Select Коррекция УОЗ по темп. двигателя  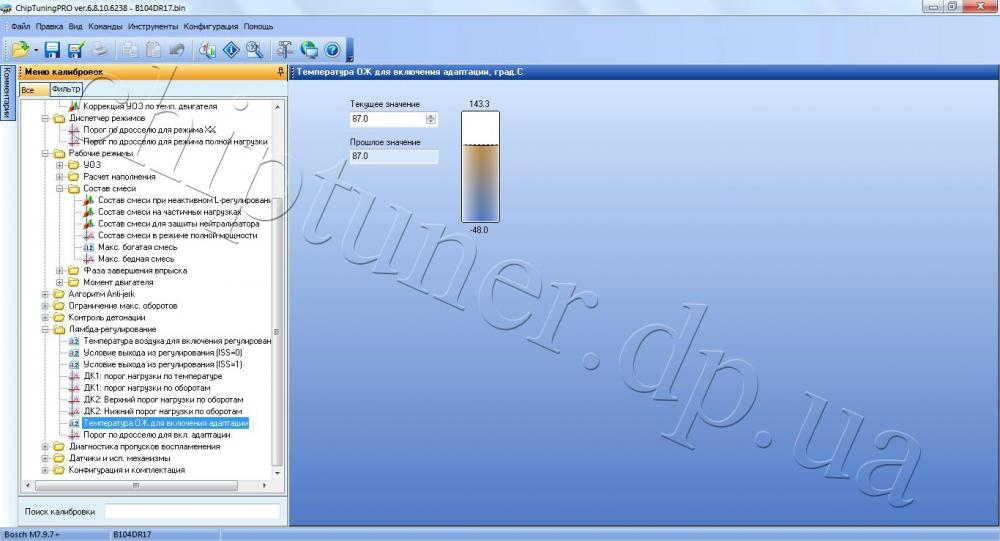[x=151, y=107]
